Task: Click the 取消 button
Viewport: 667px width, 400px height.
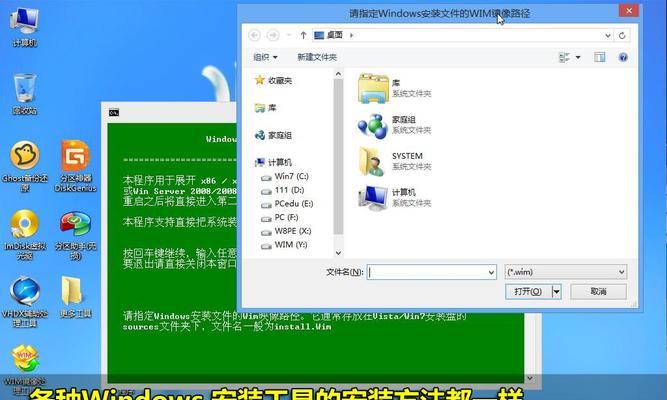Action: click(x=598, y=291)
